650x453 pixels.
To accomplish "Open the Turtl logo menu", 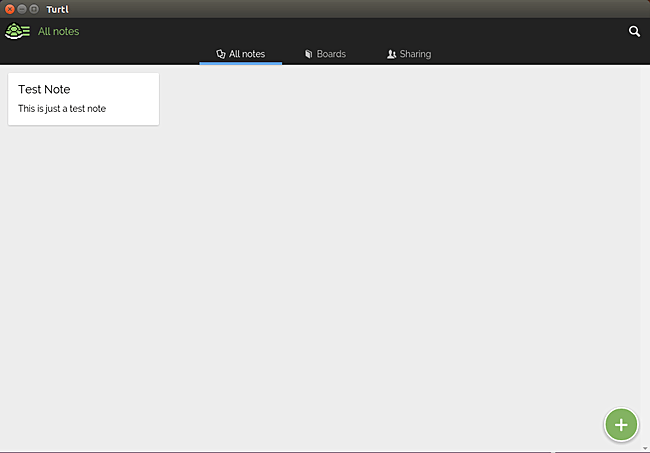I will pos(17,31).
